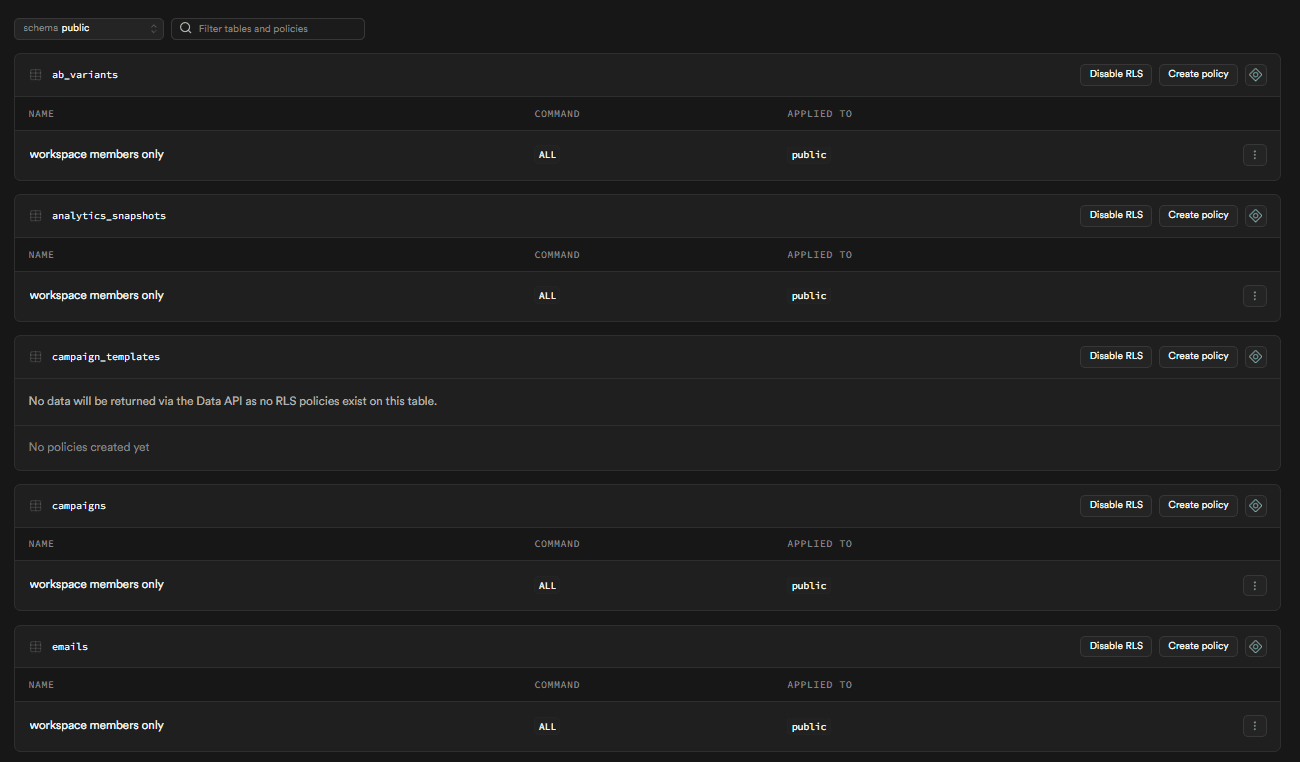Create policy for campaigns

coord(1198,505)
